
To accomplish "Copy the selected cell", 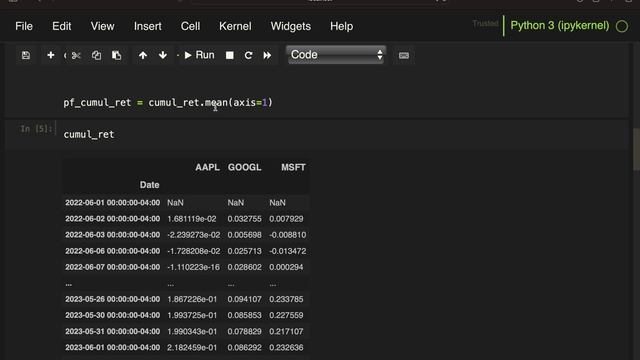I will [x=96, y=55].
